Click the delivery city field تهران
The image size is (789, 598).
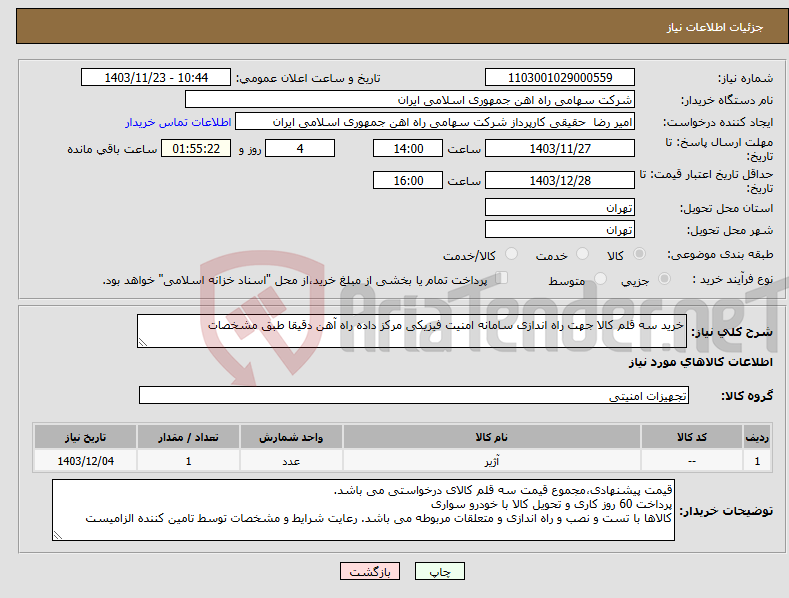pyautogui.click(x=560, y=230)
